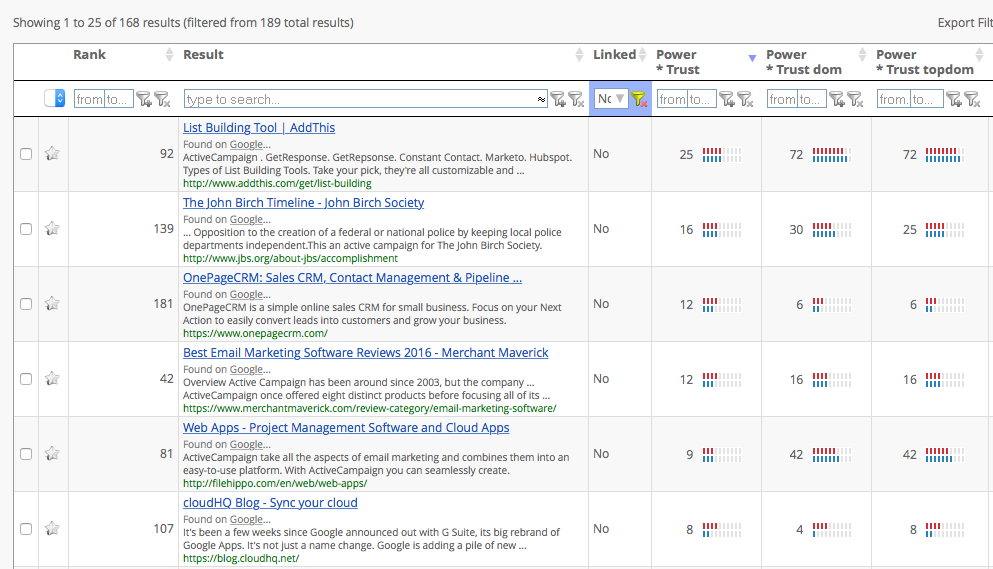Image resolution: width=993 pixels, height=569 pixels.
Task: Click the Power * Trust dom header
Action: click(804, 62)
